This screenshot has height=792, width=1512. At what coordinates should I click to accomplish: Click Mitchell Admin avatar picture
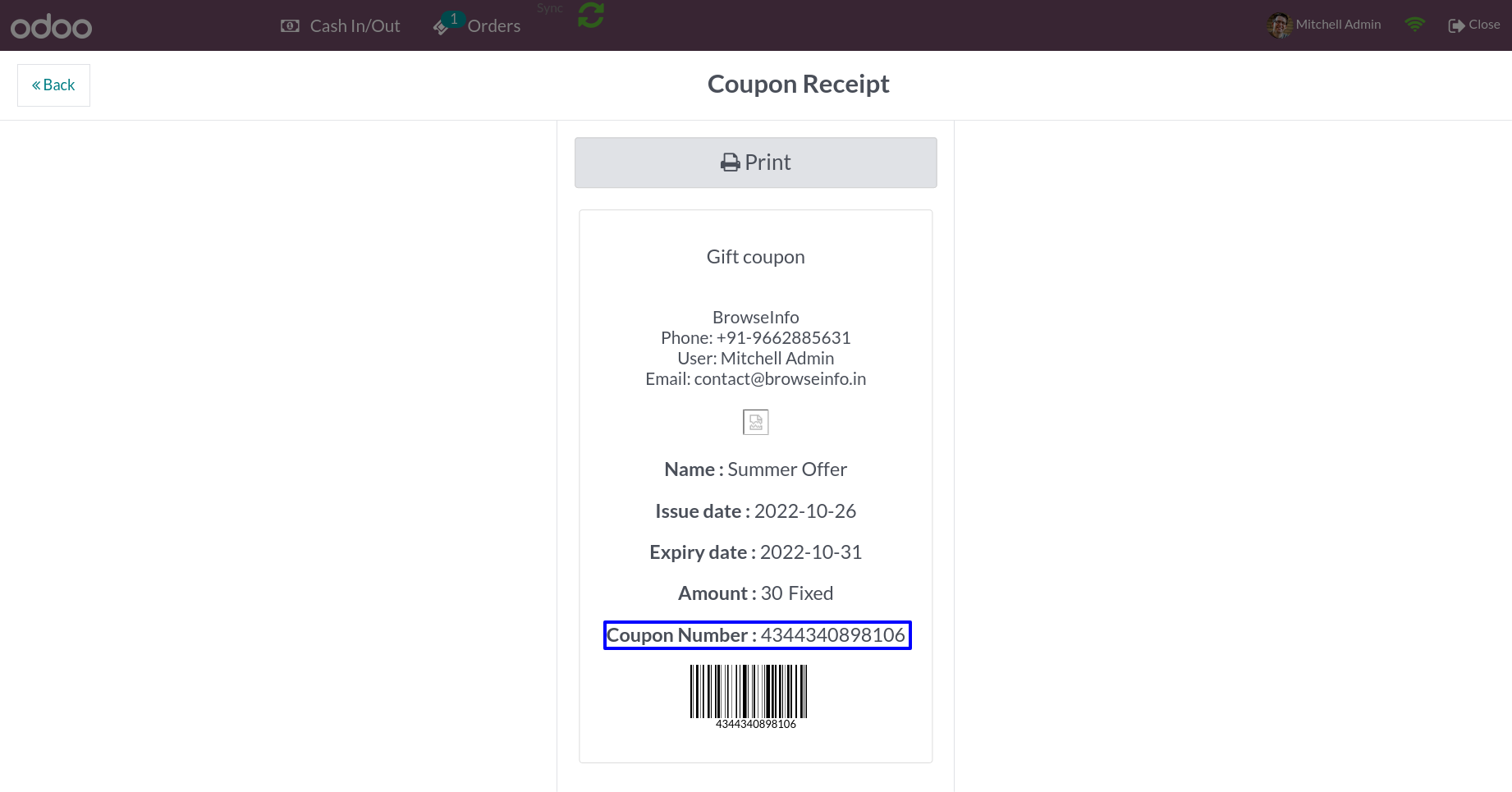coord(1279,25)
